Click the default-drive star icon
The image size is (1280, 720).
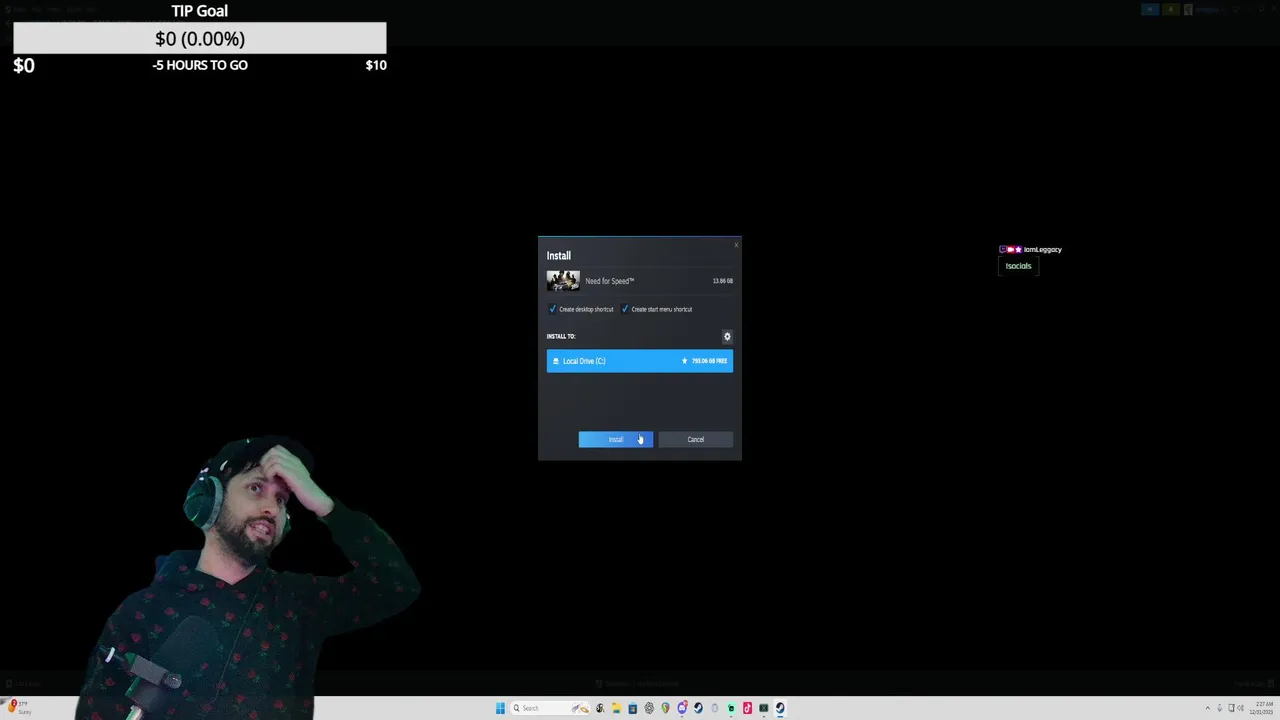(684, 360)
